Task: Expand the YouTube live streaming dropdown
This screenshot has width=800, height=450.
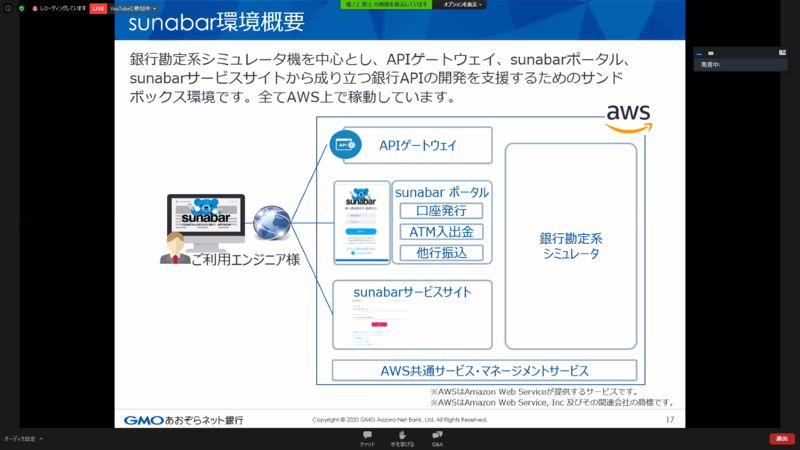Action: coord(133,9)
